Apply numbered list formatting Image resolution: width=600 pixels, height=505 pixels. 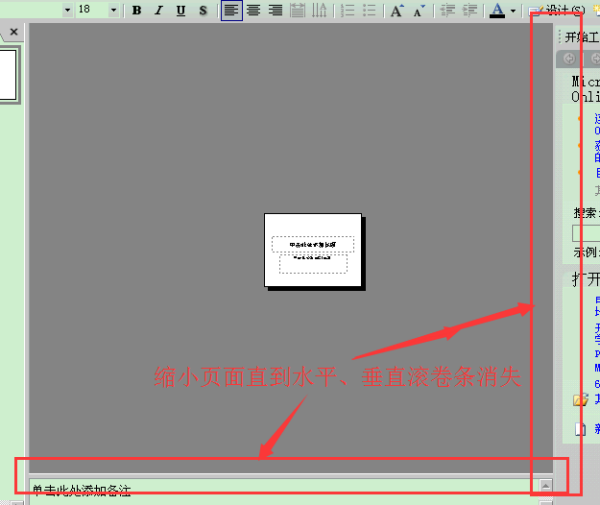(347, 10)
